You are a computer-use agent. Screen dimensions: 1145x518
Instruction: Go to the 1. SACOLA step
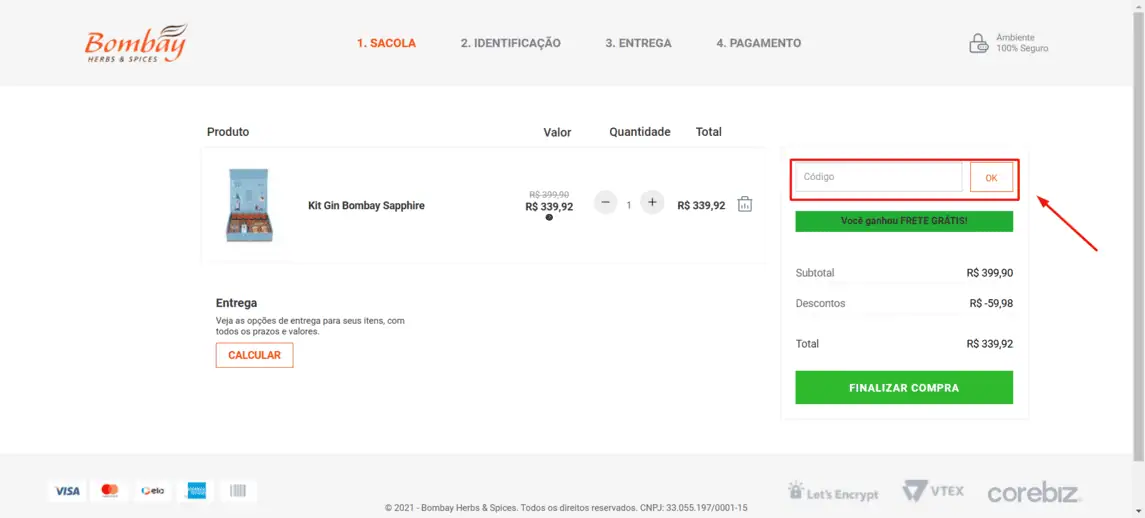tap(386, 43)
